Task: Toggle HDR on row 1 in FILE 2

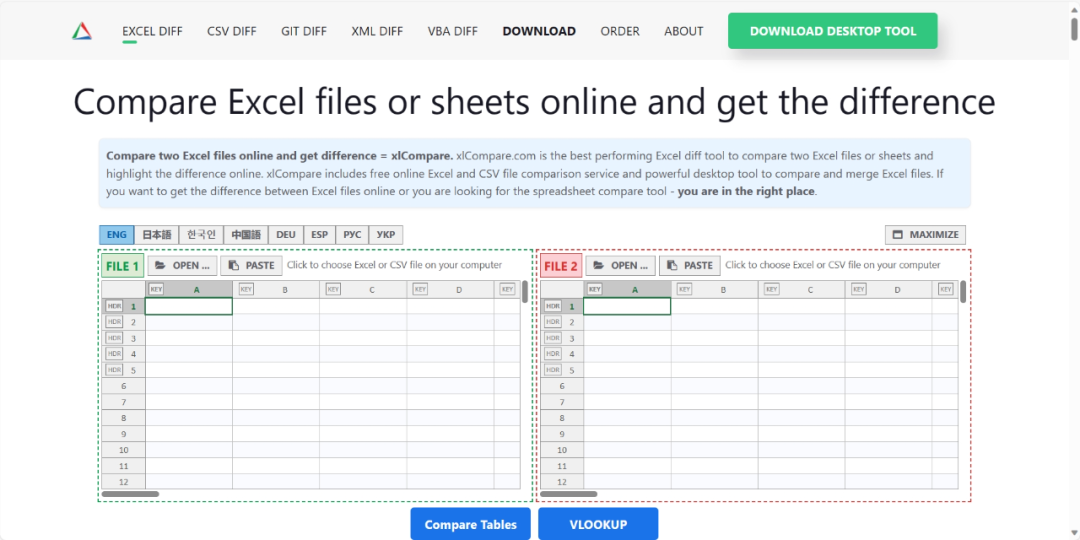Action: (552, 306)
